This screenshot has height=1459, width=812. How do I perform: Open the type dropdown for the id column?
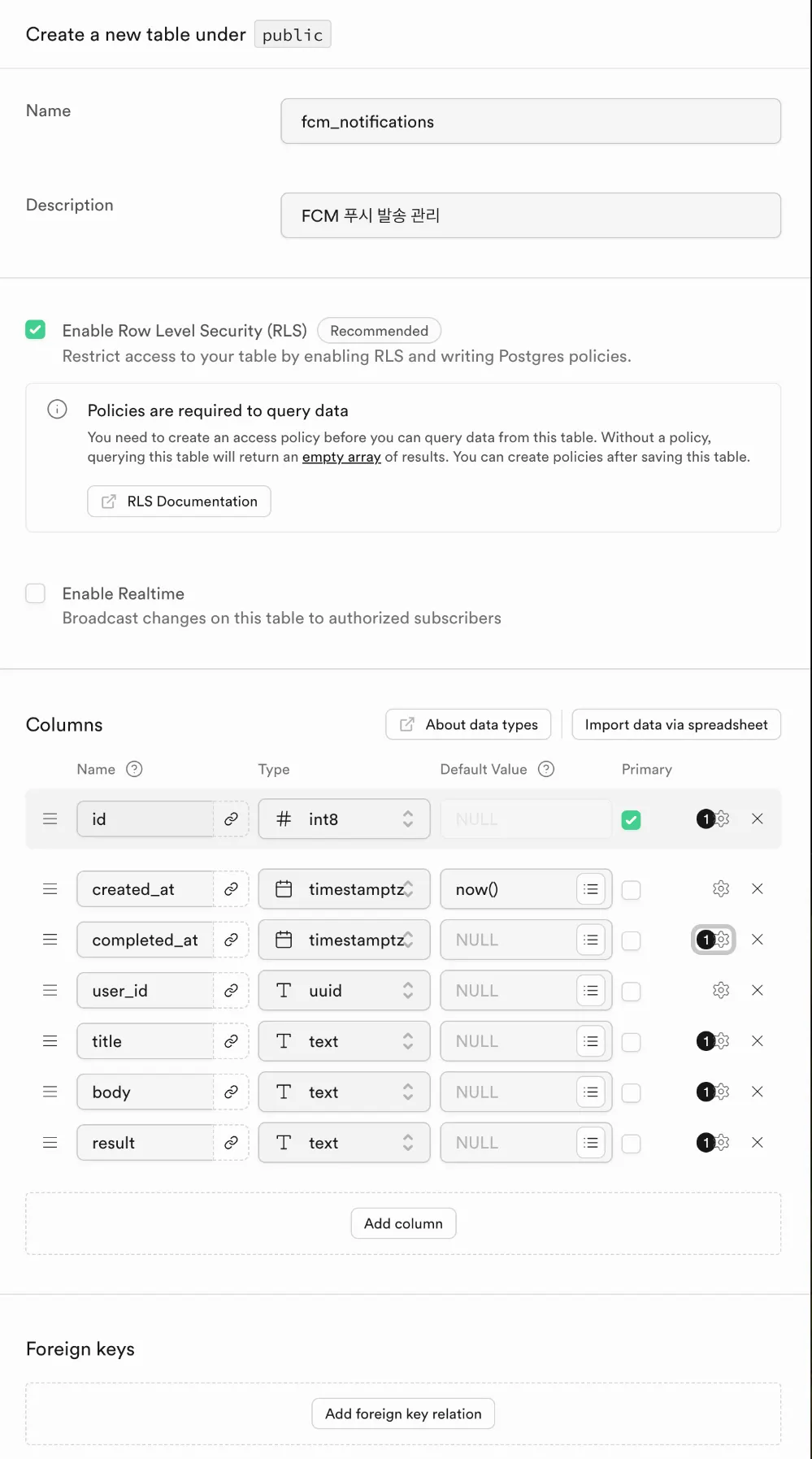click(344, 819)
